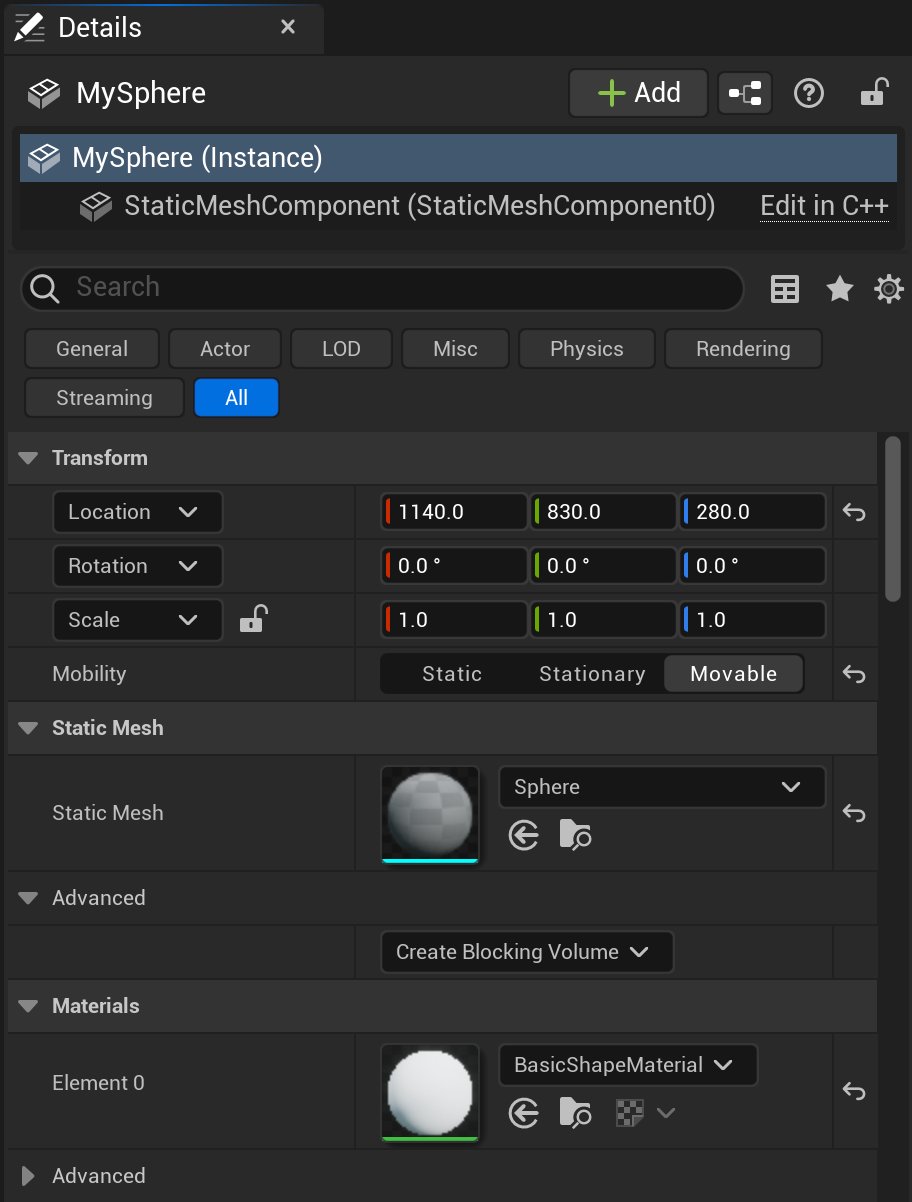This screenshot has width=912, height=1202.
Task: Toggle the Scale ratio lock
Action: click(252, 620)
